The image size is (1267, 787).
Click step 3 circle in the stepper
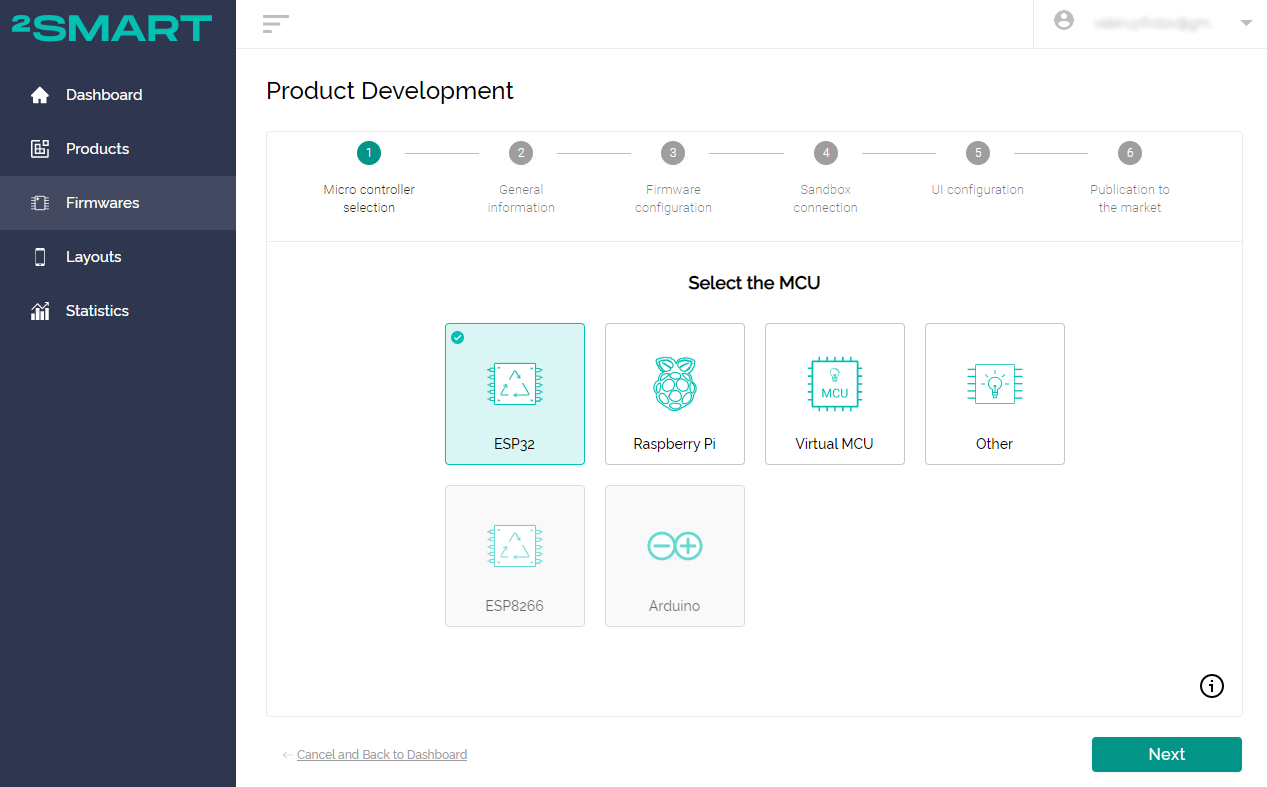click(x=673, y=153)
